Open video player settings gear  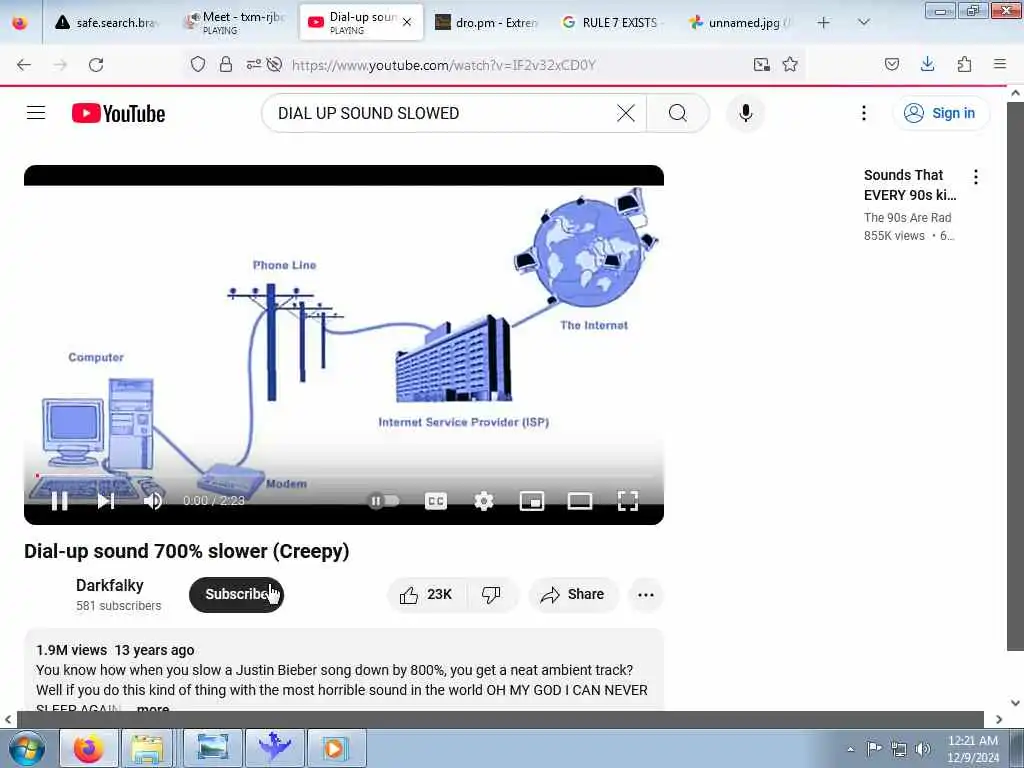tap(484, 501)
